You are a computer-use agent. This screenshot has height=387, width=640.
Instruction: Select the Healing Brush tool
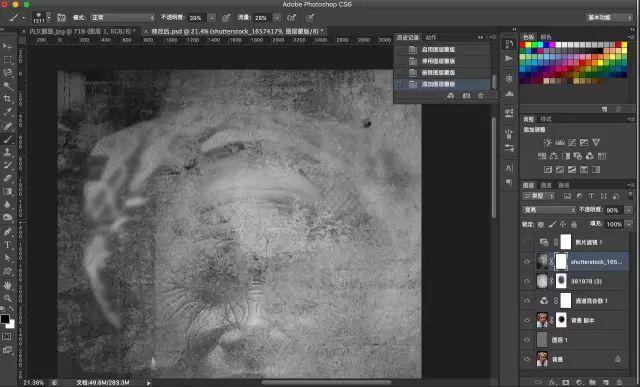pyautogui.click(x=7, y=126)
